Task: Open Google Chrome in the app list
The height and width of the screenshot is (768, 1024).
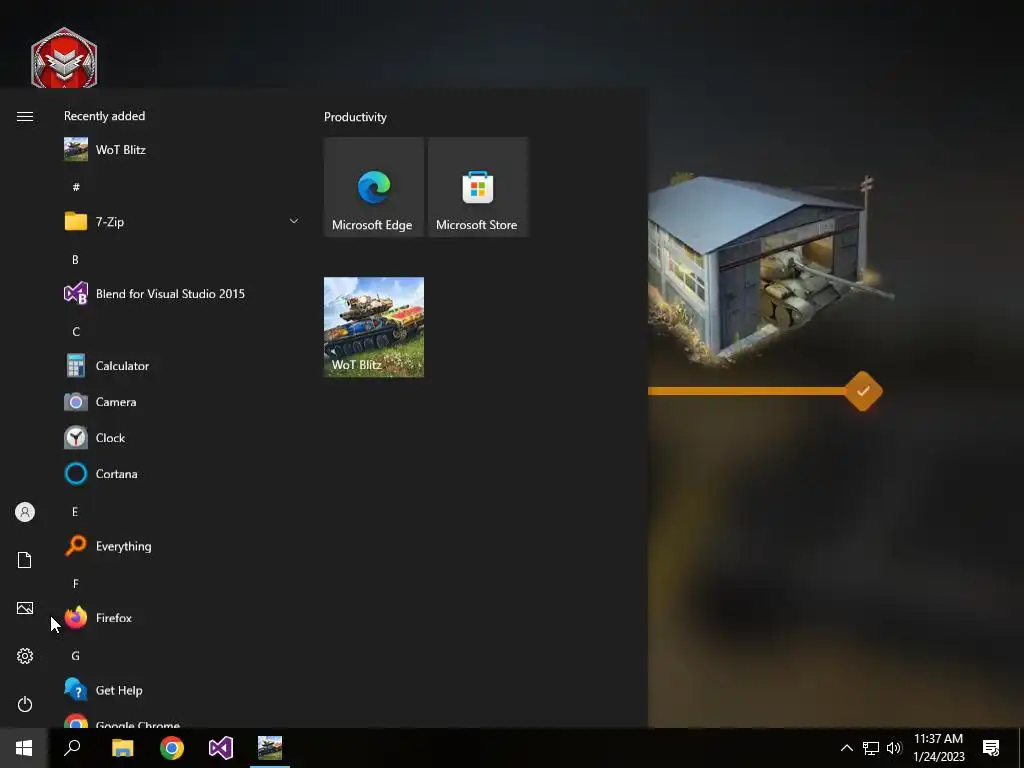Action: 180,721
